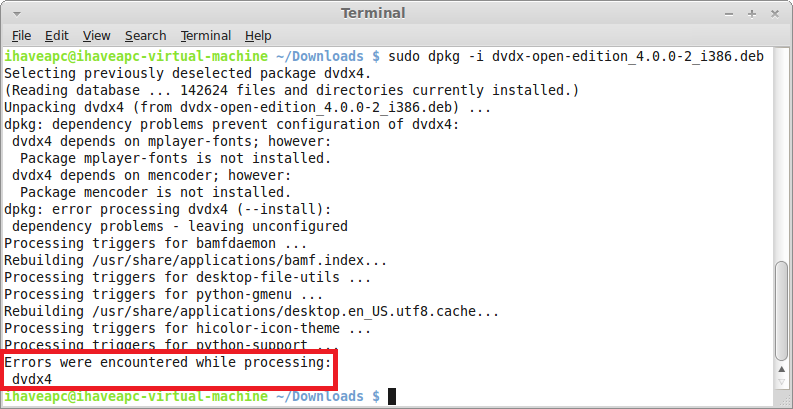Click the empty scrollbar track above thumb

coord(782,154)
